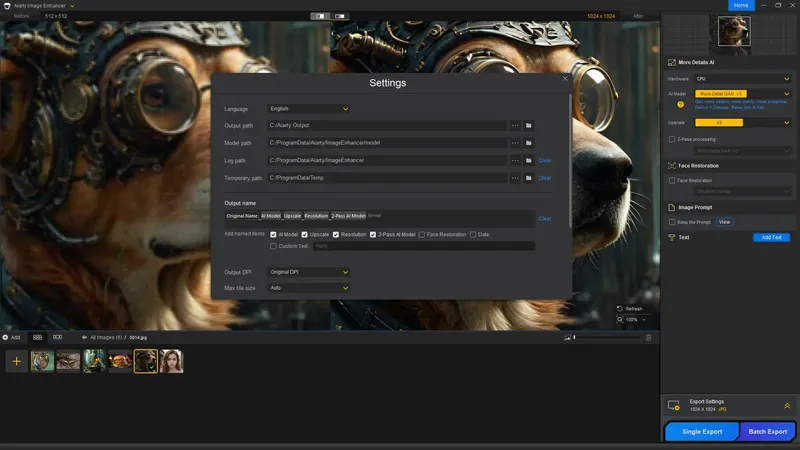Enable the Date named item checkbox

click(473, 235)
